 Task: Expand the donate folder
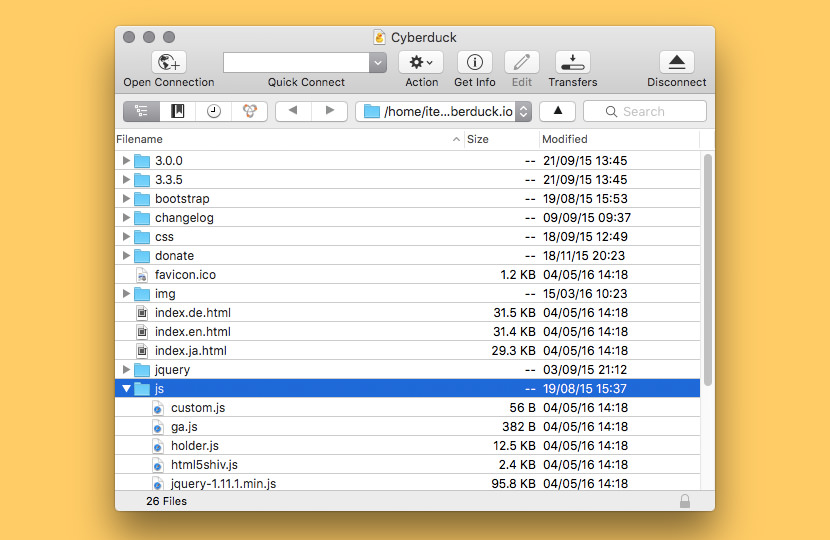pyautogui.click(x=126, y=256)
